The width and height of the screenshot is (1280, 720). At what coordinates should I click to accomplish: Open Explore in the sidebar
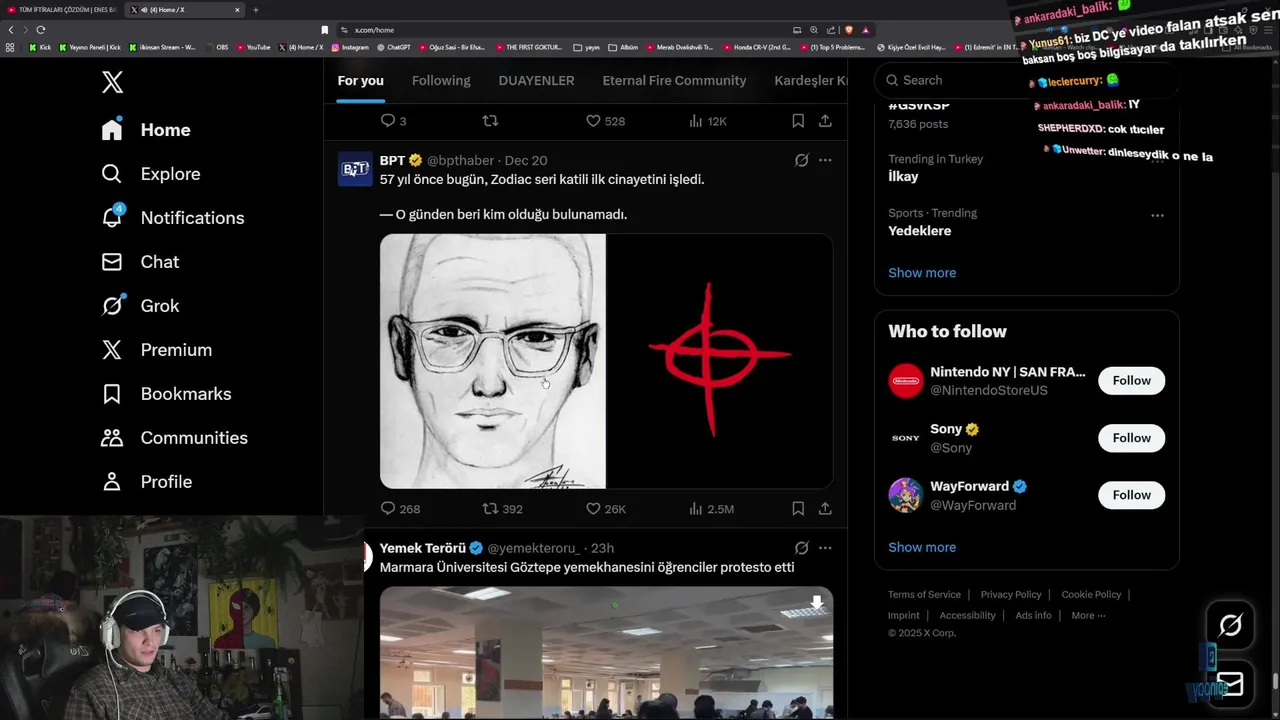[151, 174]
